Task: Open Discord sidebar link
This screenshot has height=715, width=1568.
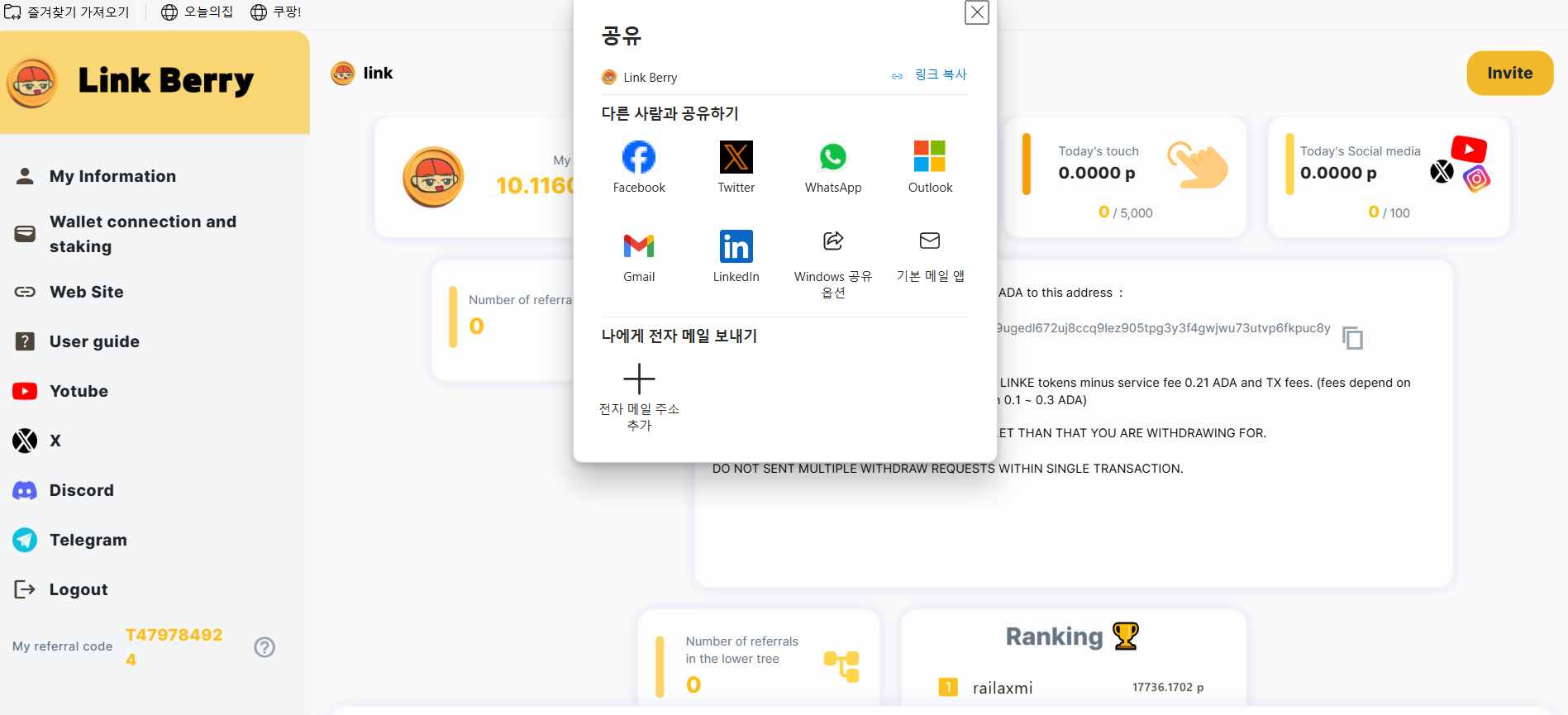Action: [82, 490]
